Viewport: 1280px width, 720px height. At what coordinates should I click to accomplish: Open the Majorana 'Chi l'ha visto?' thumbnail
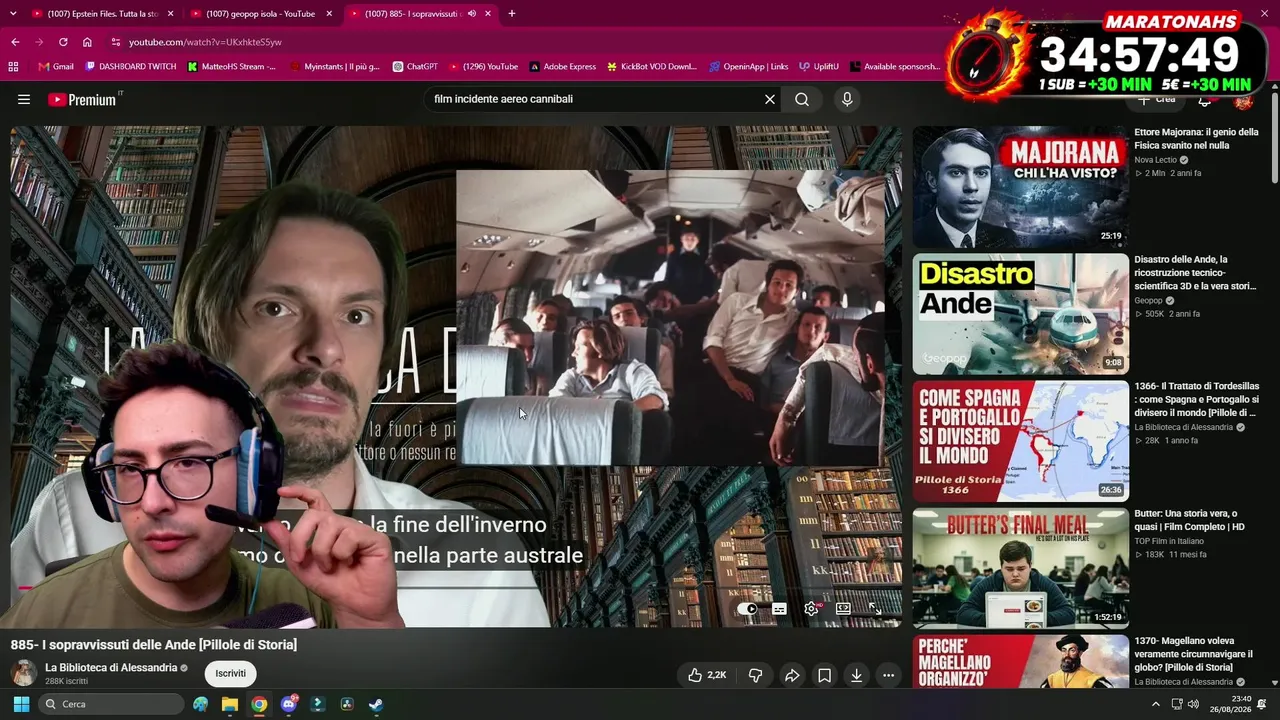click(x=1020, y=187)
